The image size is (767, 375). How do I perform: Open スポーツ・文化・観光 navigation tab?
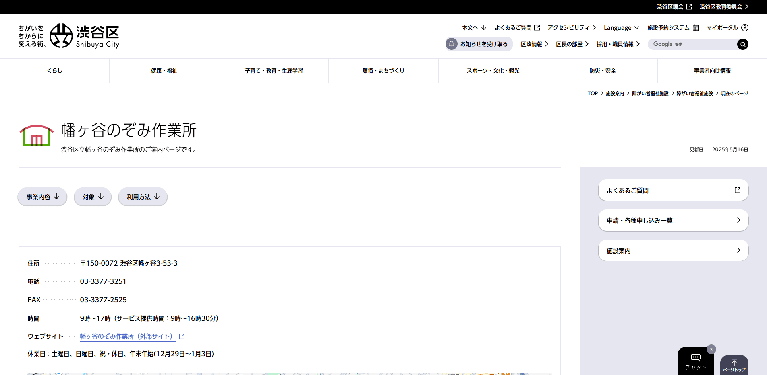(x=493, y=71)
